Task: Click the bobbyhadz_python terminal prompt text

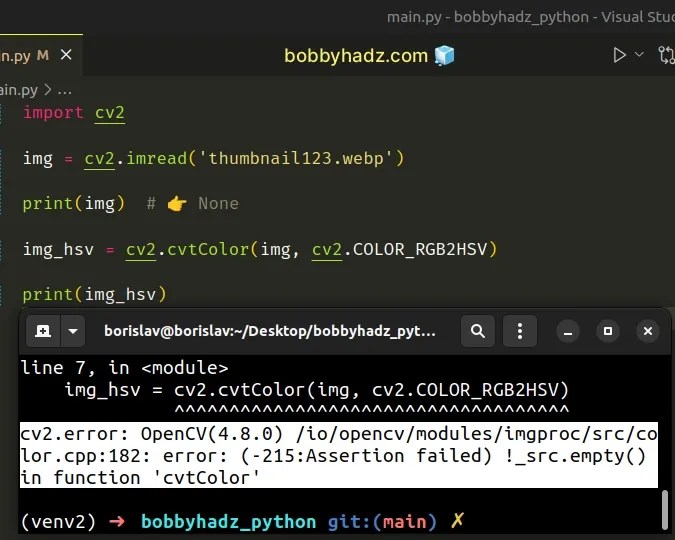Action: (229, 521)
